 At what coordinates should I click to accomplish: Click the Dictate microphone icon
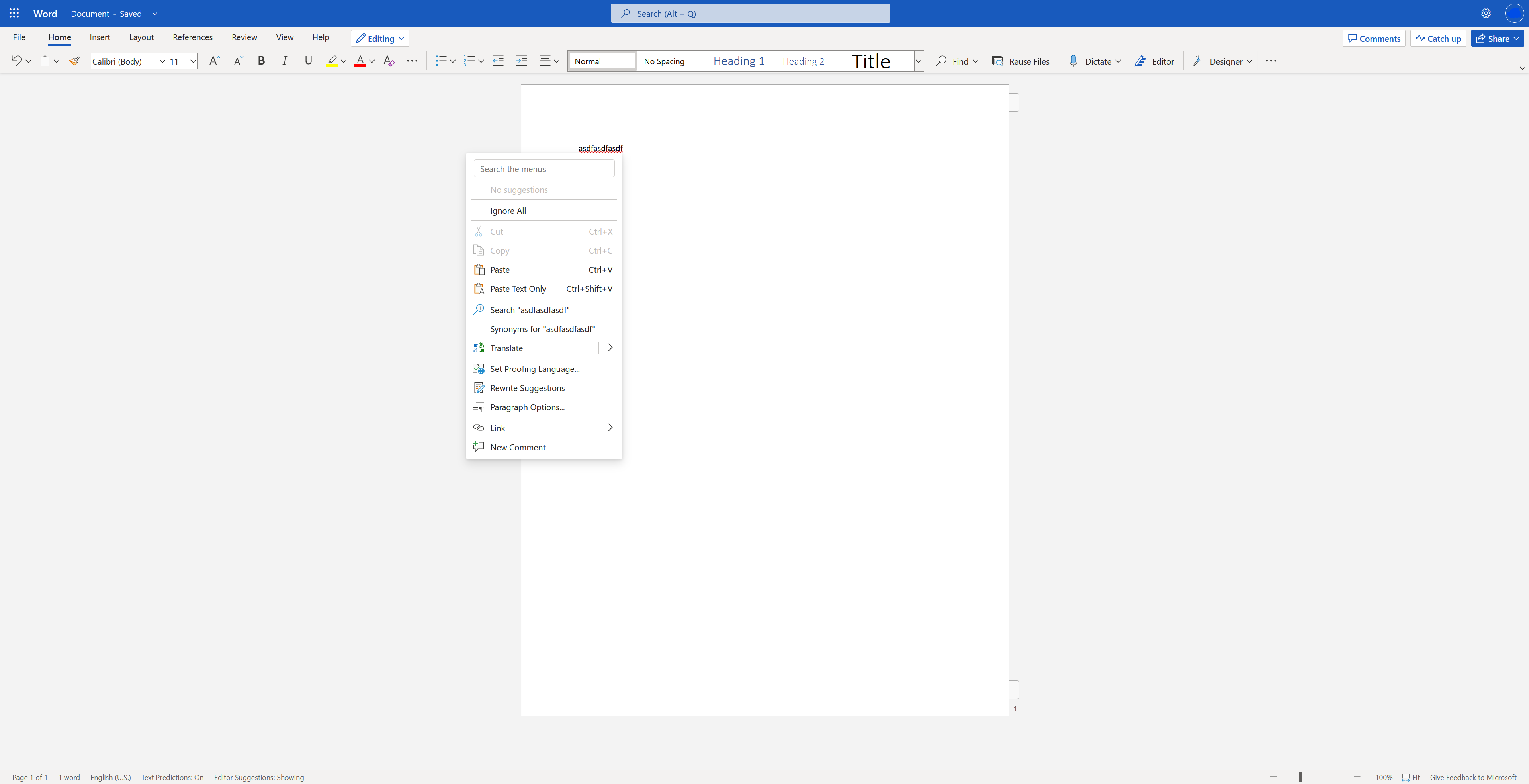pyautogui.click(x=1073, y=61)
